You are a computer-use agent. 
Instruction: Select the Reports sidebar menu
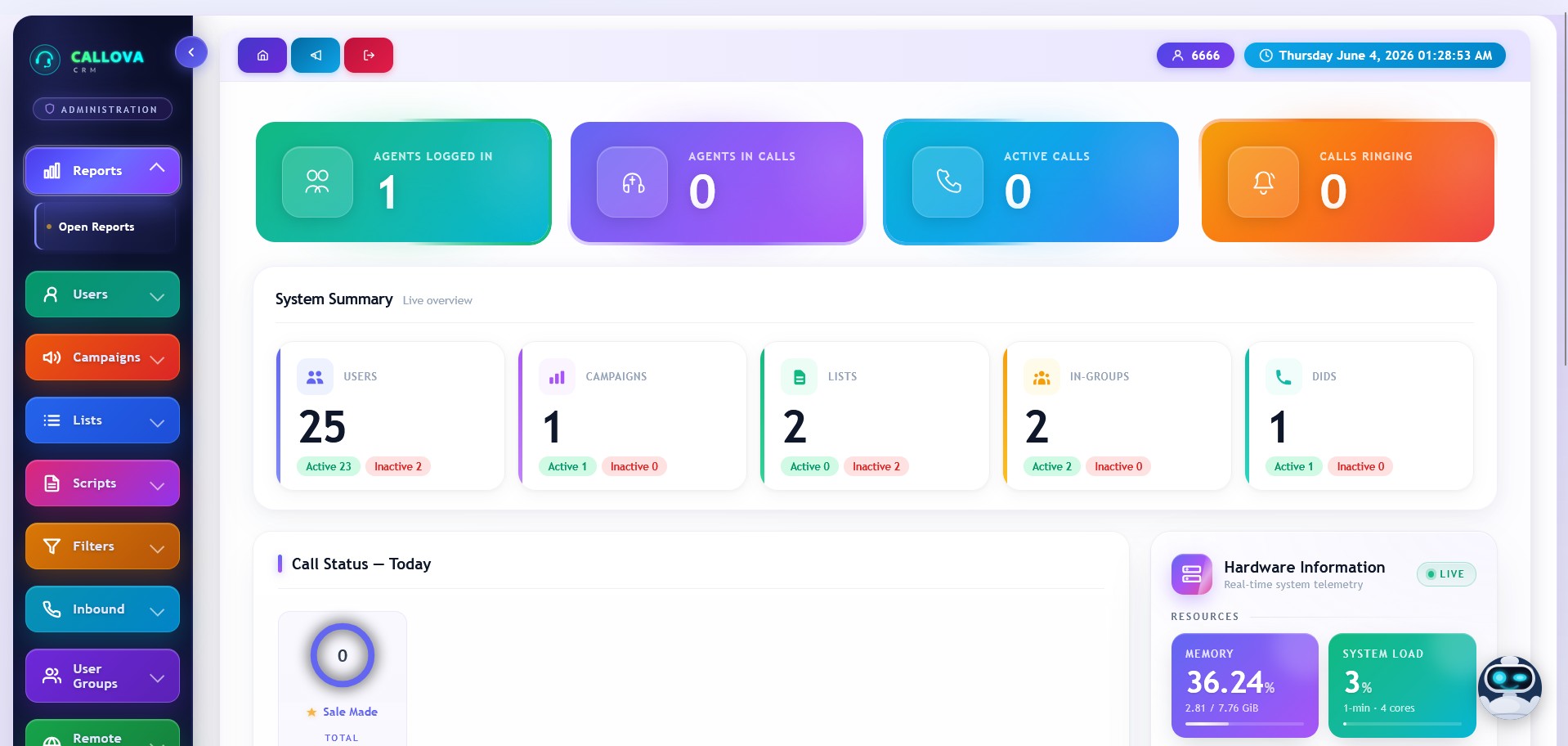point(102,170)
